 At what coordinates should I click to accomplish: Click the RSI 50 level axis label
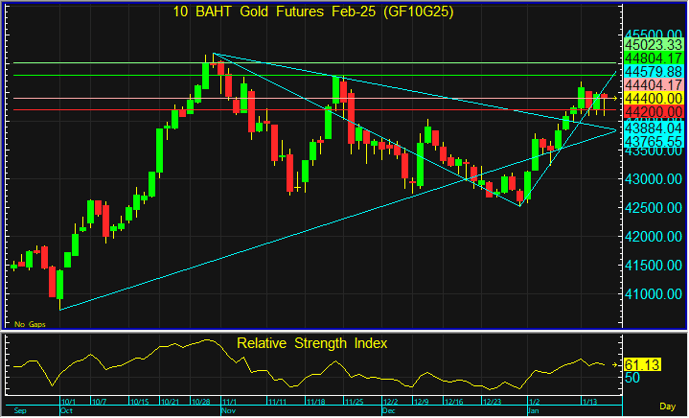click(632, 378)
